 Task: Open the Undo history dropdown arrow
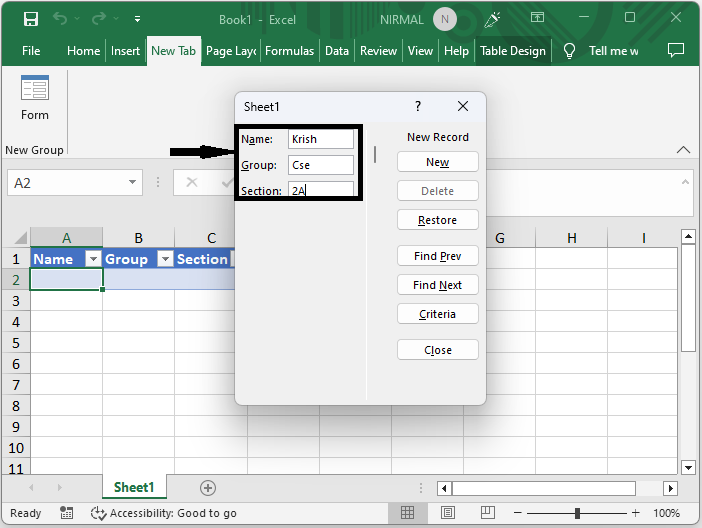coord(77,19)
